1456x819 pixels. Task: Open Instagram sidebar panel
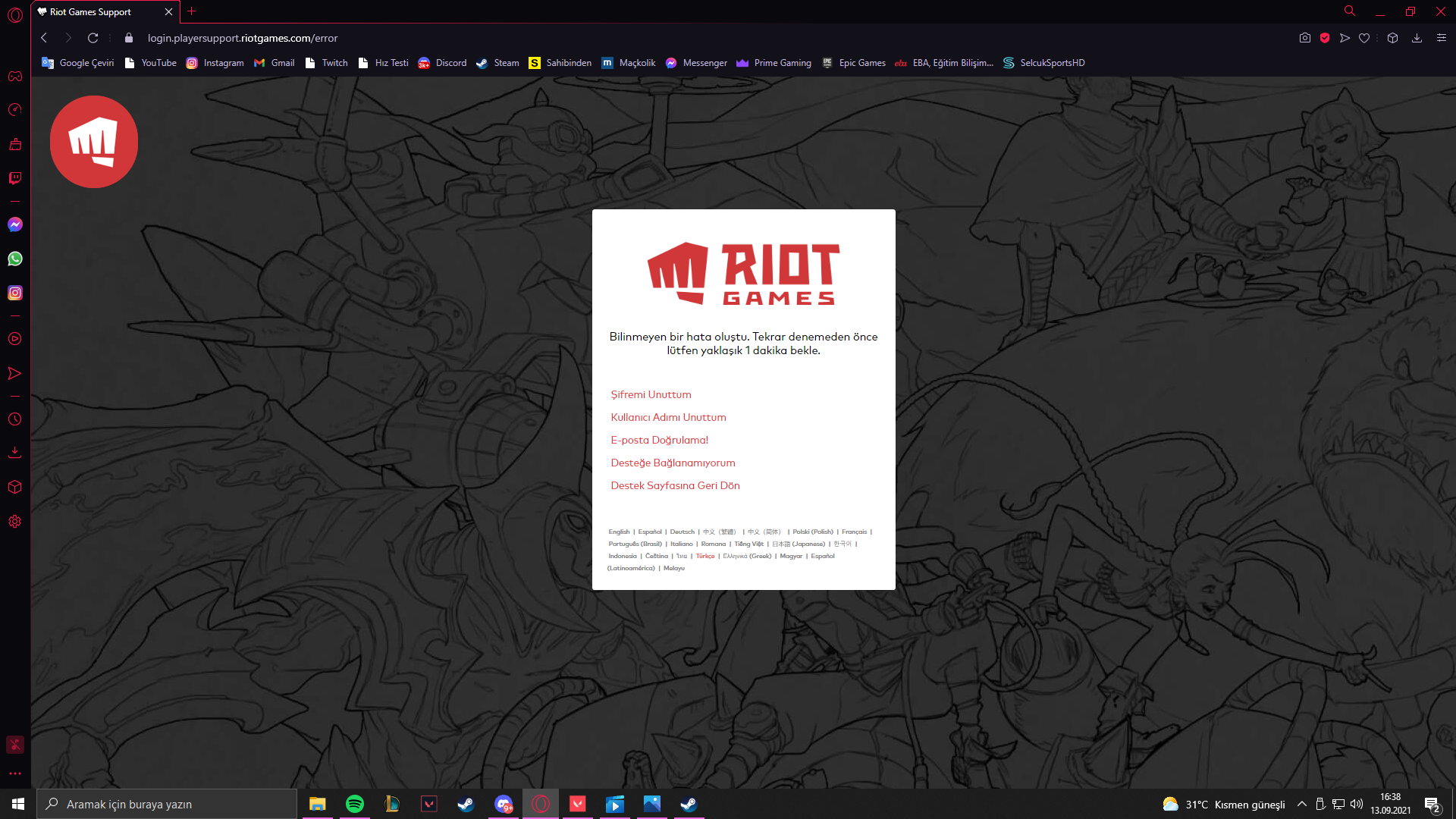tap(14, 293)
